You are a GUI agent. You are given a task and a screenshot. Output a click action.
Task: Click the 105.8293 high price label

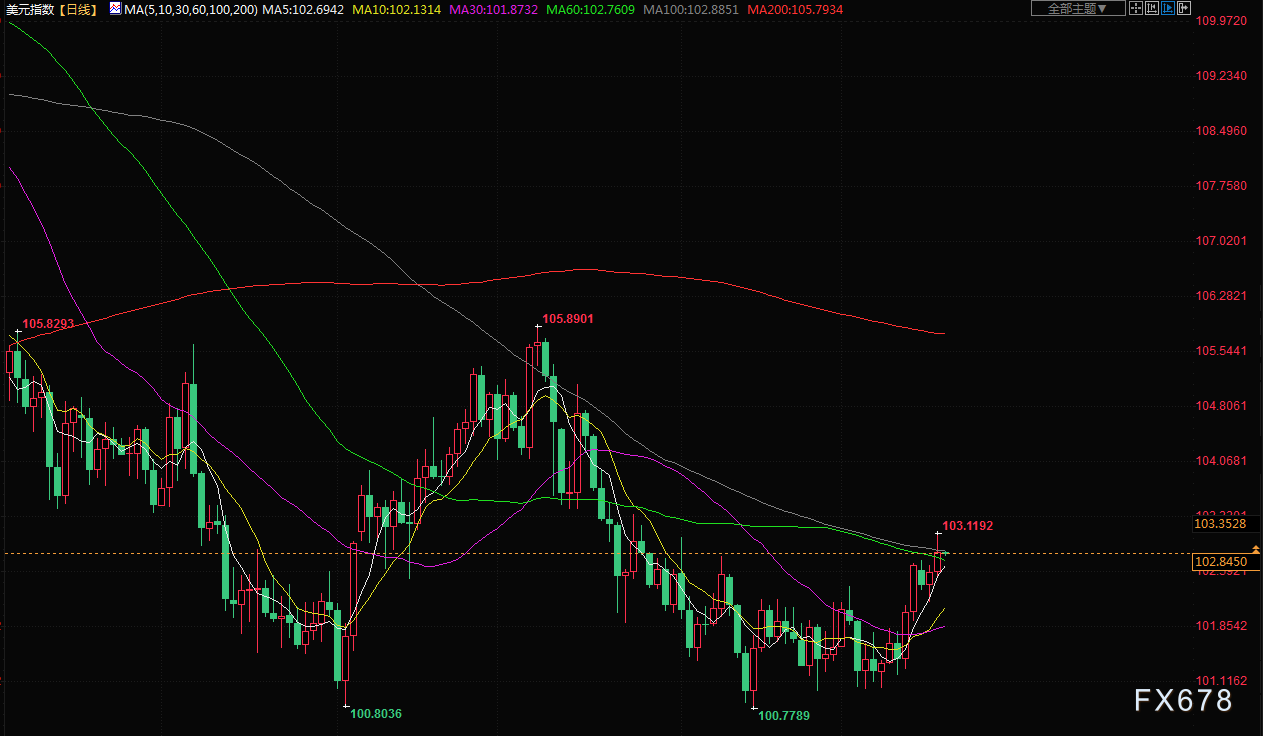(x=48, y=324)
